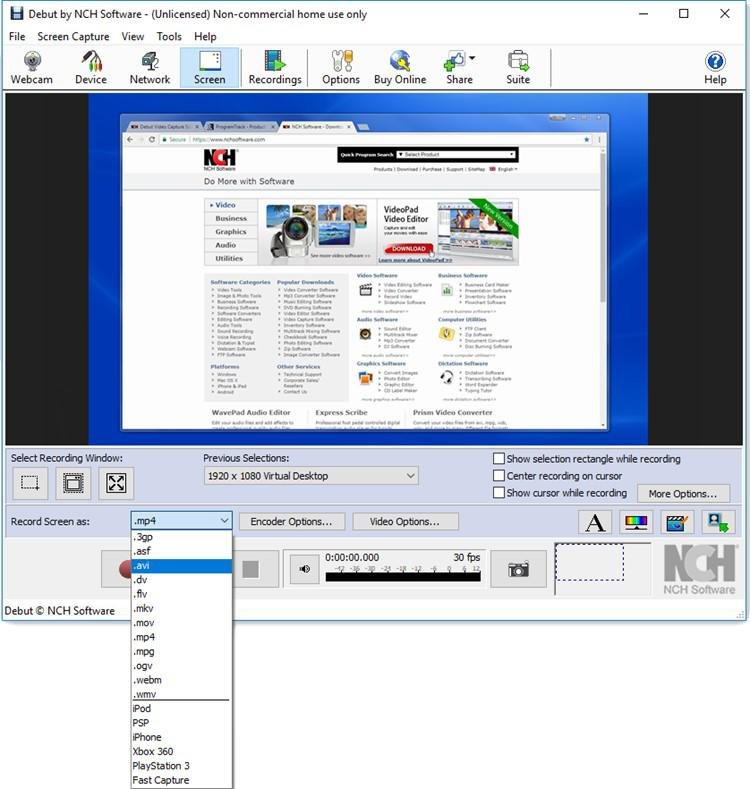Open the Tools menu

169,36
